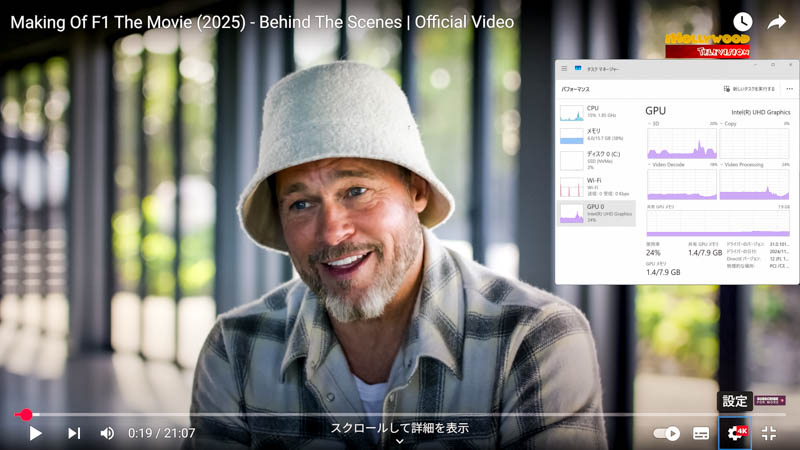Click the 0:19 / 21:07 time display
Screen dimensions: 800x450
click(x=161, y=433)
